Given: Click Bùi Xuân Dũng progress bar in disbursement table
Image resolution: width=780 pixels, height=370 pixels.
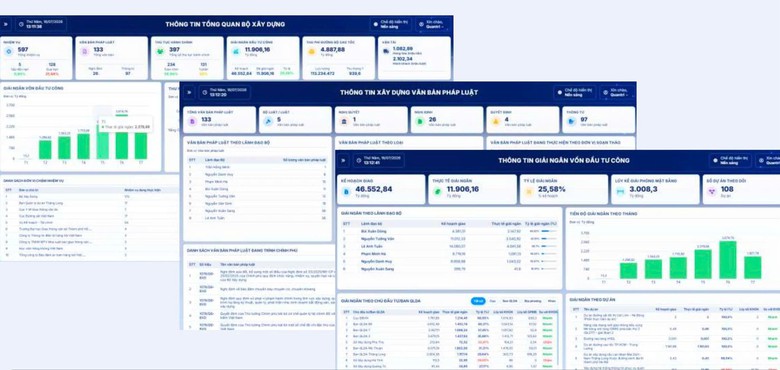Looking at the screenshot, I should (x=549, y=231).
